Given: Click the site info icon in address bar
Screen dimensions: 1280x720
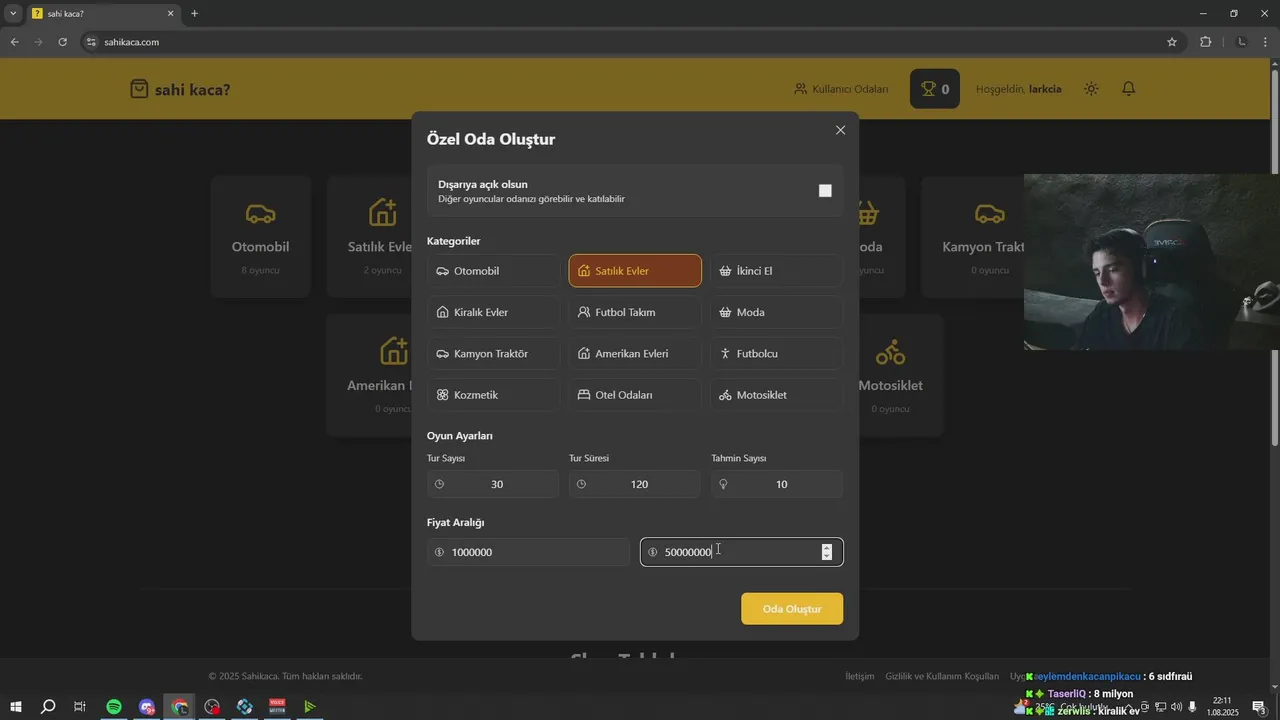Looking at the screenshot, I should coord(91,42).
